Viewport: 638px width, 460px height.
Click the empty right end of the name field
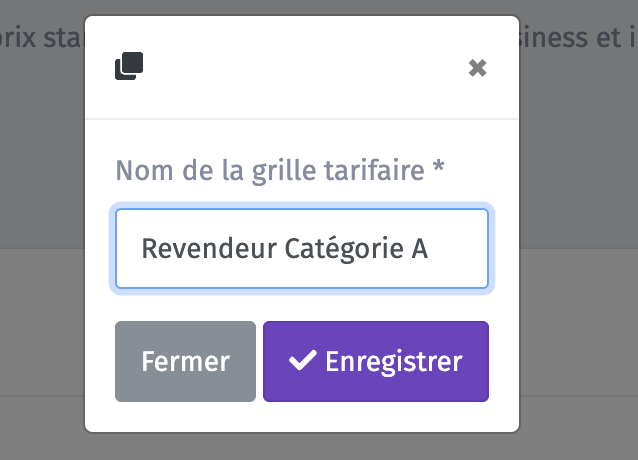460,249
